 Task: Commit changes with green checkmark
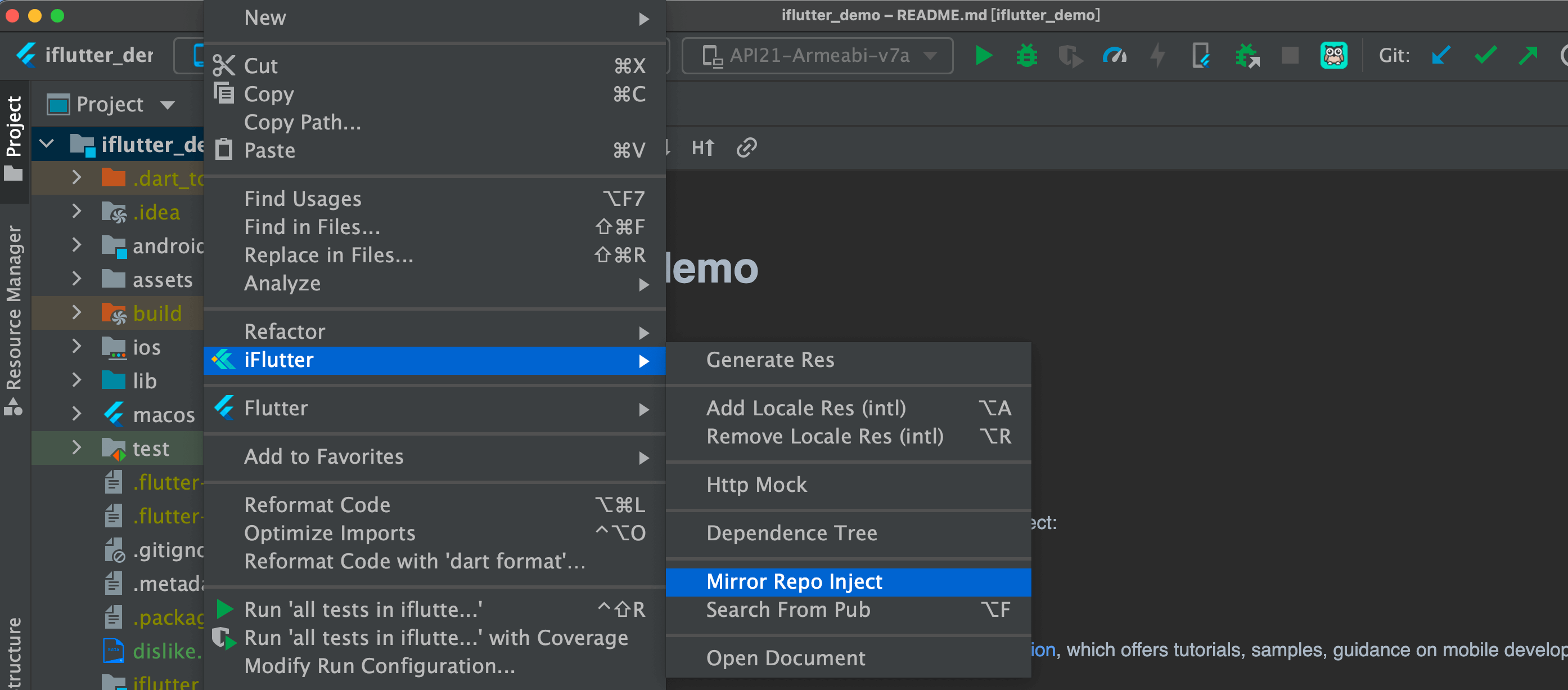point(1485,55)
